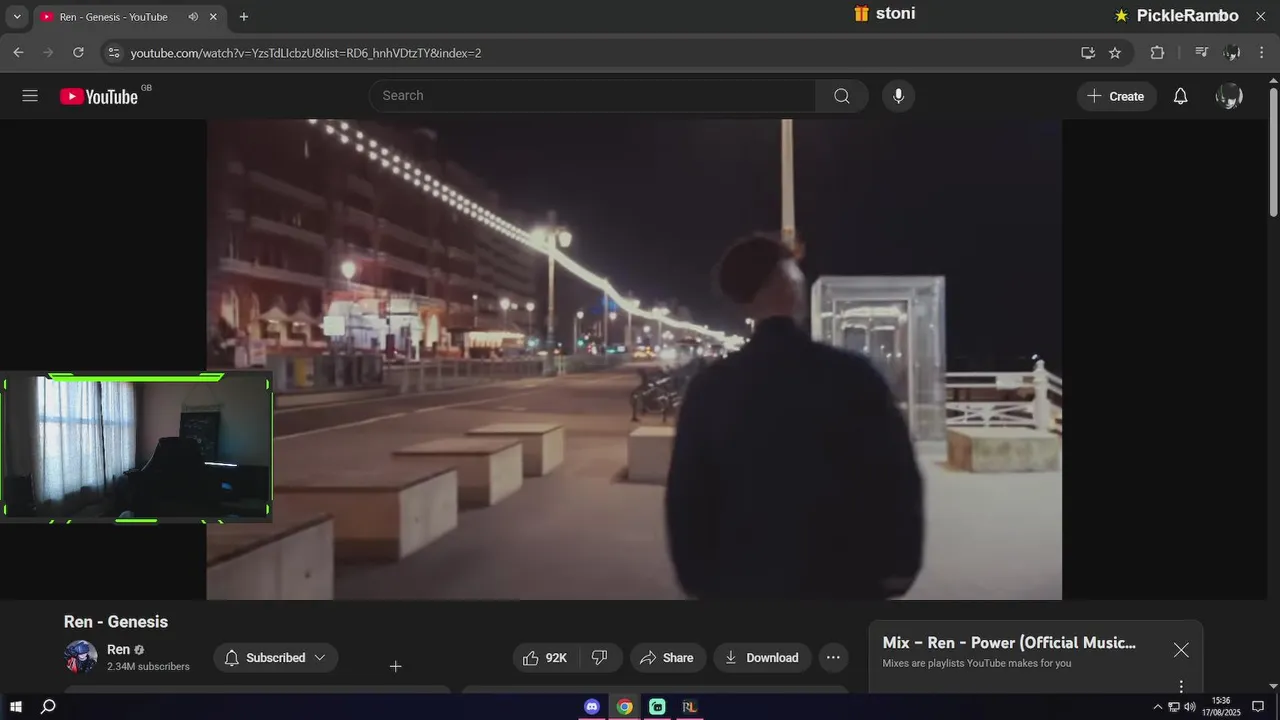Click the 2.34M subscribers text
The height and width of the screenshot is (720, 1280).
tap(148, 667)
